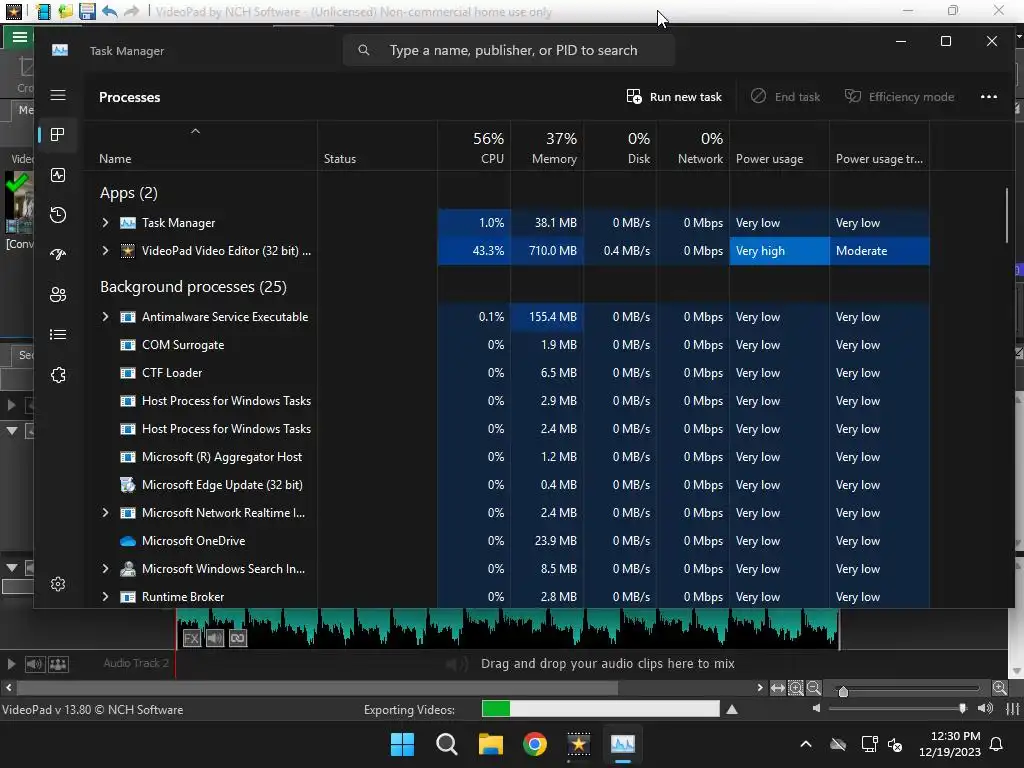Viewport: 1024px width, 768px height.
Task: Click Audio Track 2 group people icon
Action: (58, 664)
